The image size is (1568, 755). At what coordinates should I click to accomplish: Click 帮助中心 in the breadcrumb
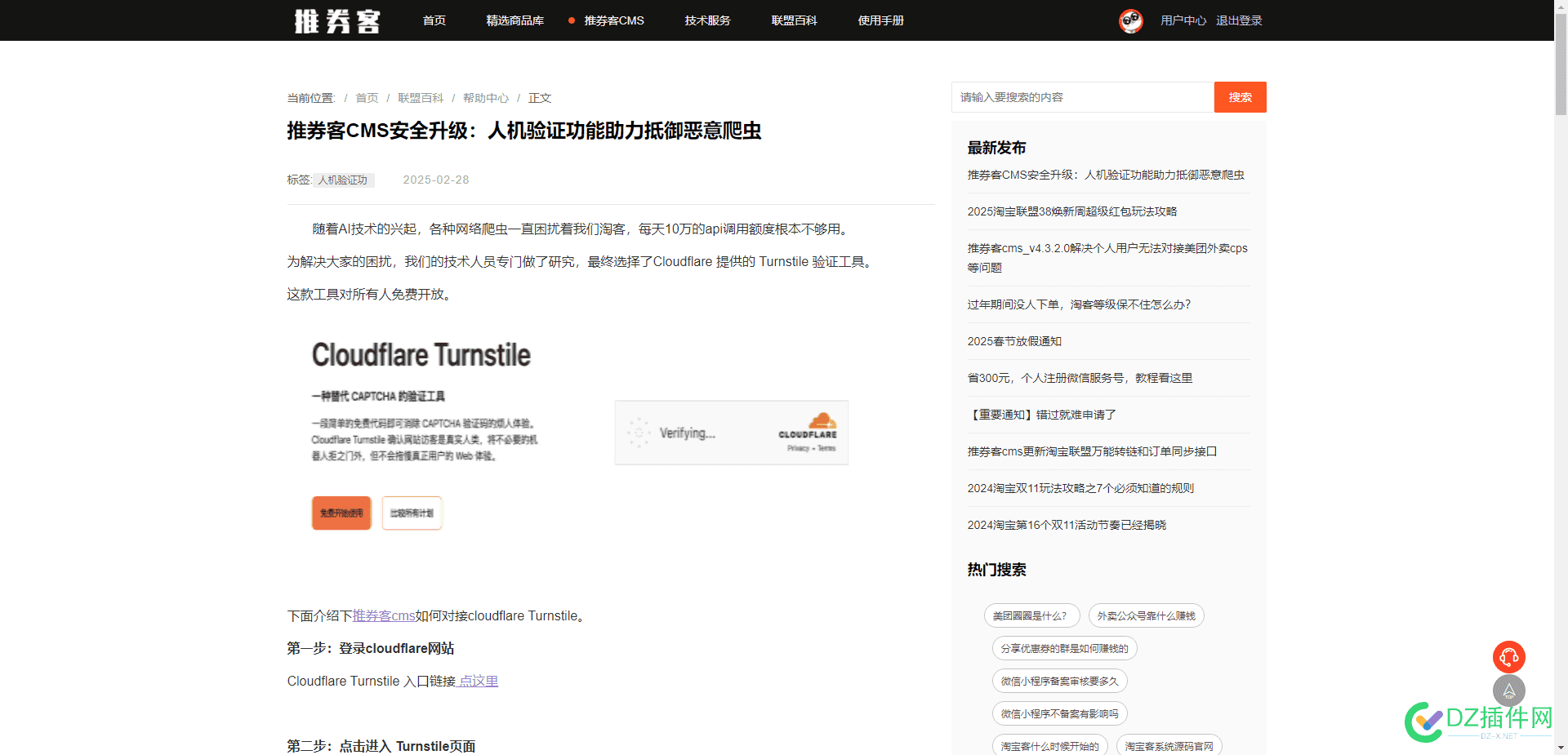point(486,98)
